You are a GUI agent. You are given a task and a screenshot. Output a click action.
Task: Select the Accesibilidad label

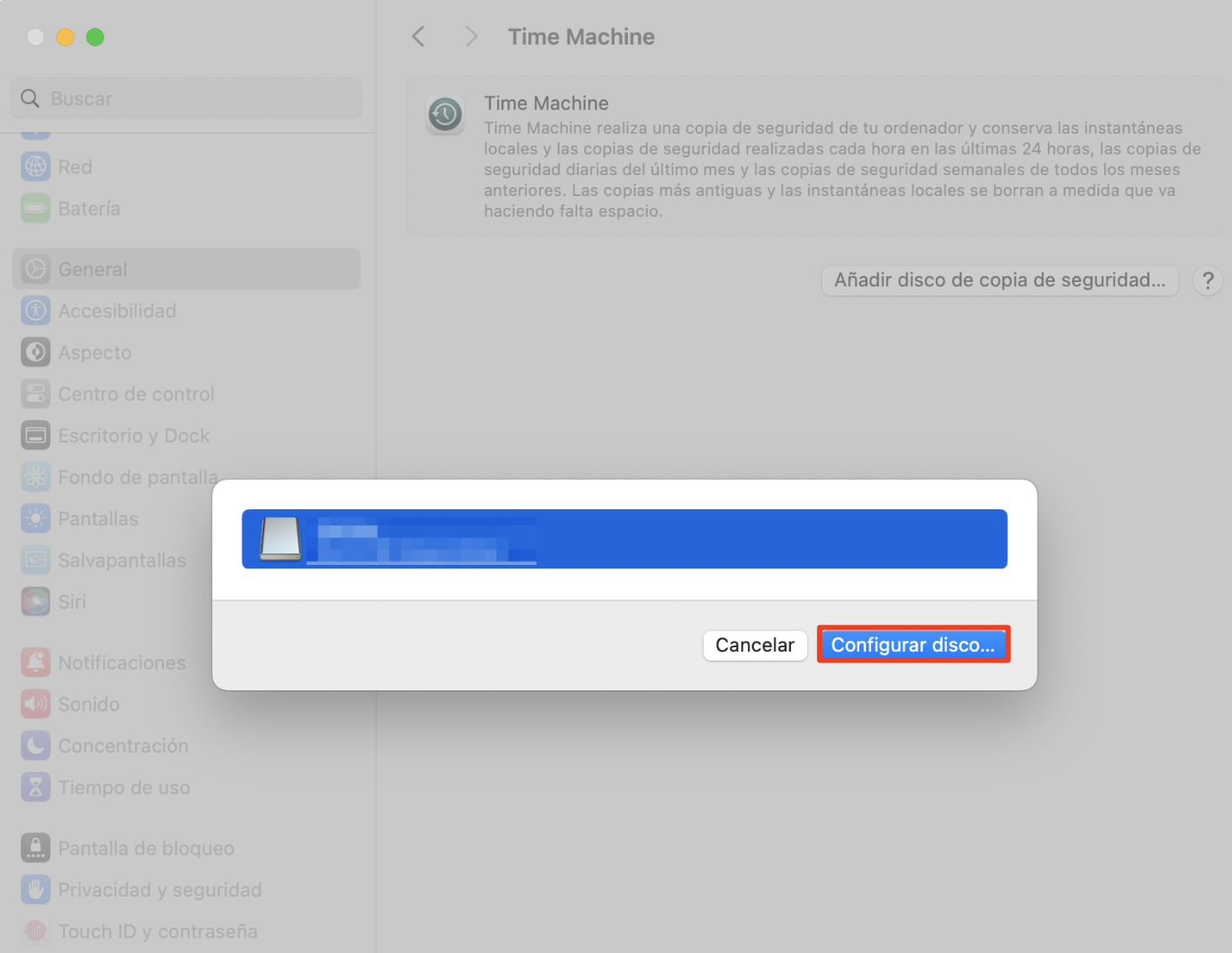click(118, 311)
